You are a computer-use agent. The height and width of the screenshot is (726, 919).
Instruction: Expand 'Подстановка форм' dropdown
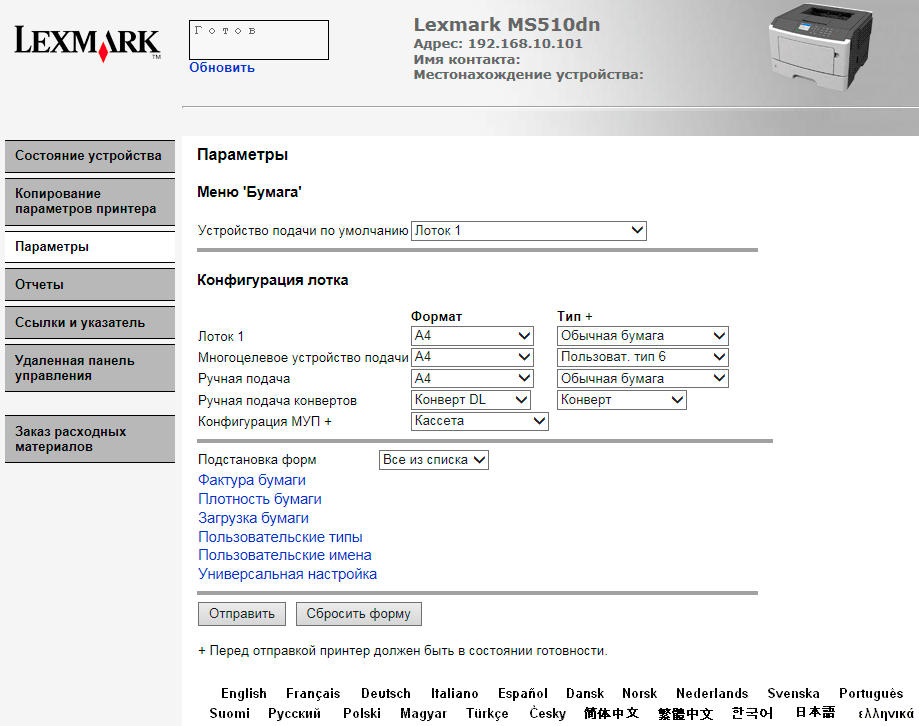[x=434, y=460]
